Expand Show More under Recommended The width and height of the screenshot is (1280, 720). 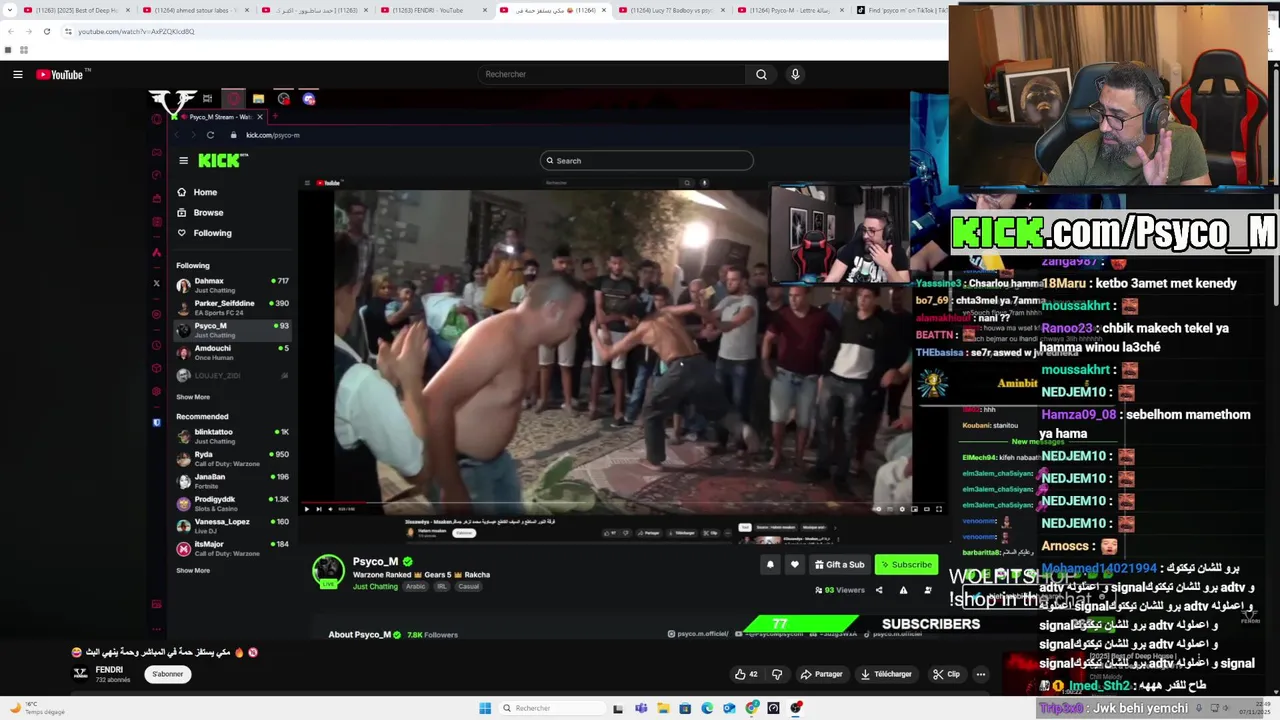(193, 570)
